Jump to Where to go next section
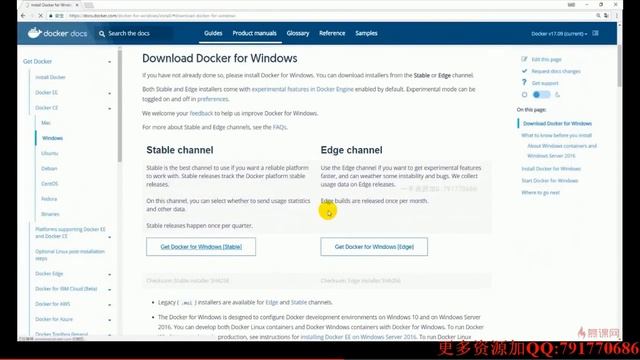Image resolution: width=640 pixels, height=360 pixels. point(540,192)
